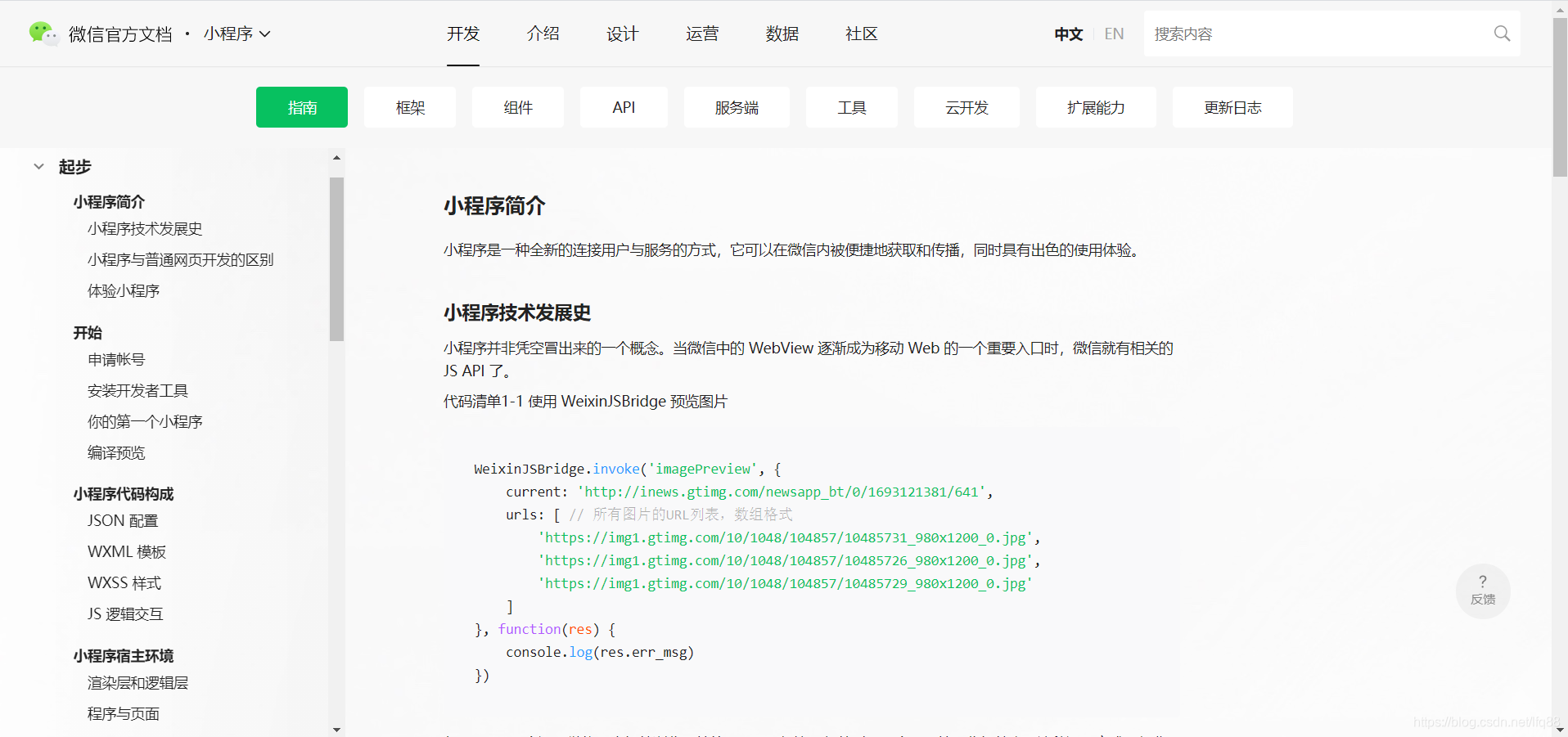Open 小程序简介 in the sidebar
The image size is (1568, 737).
[x=109, y=201]
